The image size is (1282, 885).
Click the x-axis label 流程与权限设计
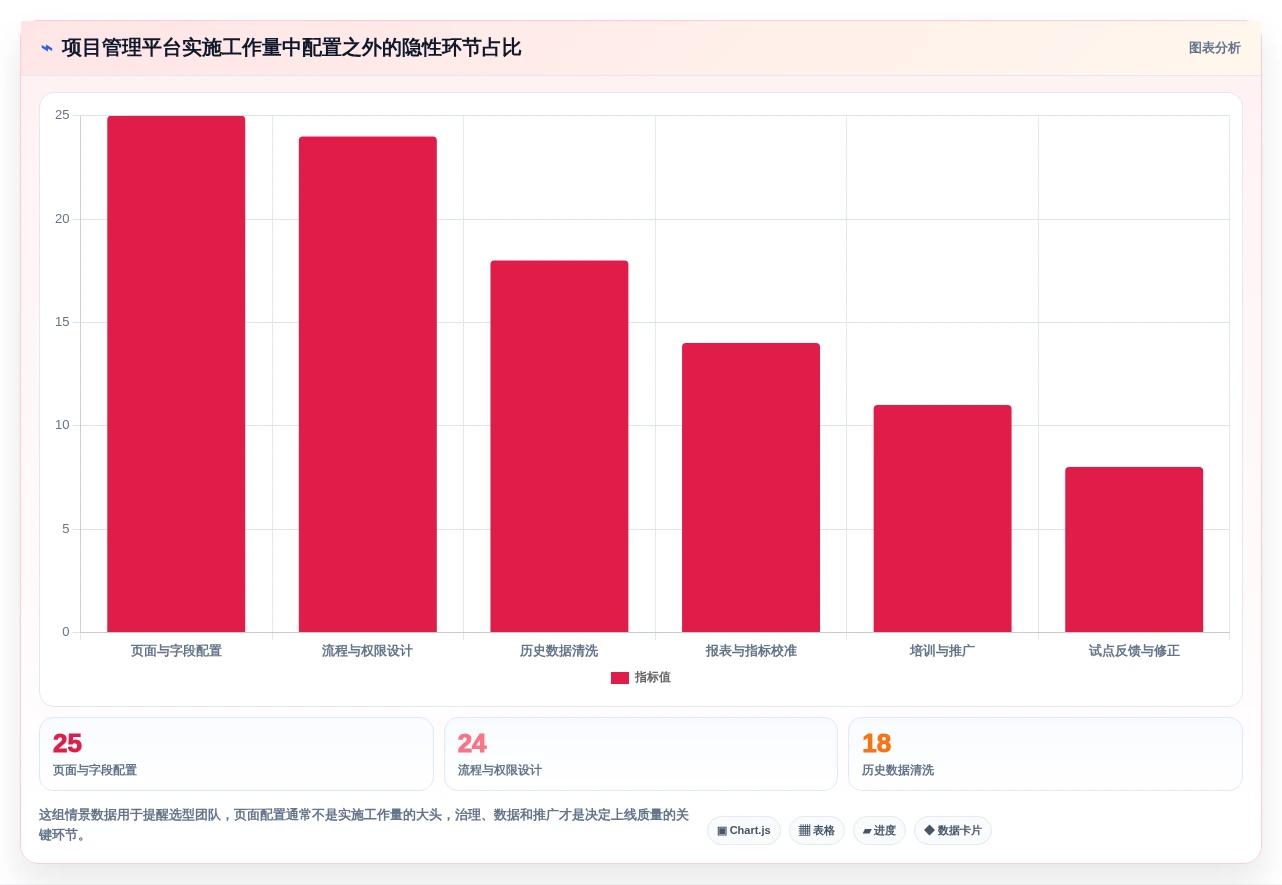click(368, 651)
